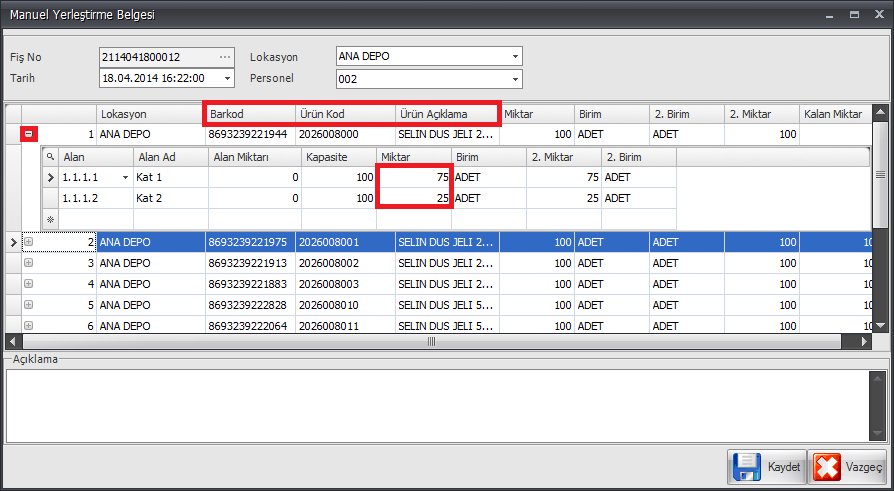Open the Tarih date picker dropdown
Screen dimensions: 894x491
(227, 78)
